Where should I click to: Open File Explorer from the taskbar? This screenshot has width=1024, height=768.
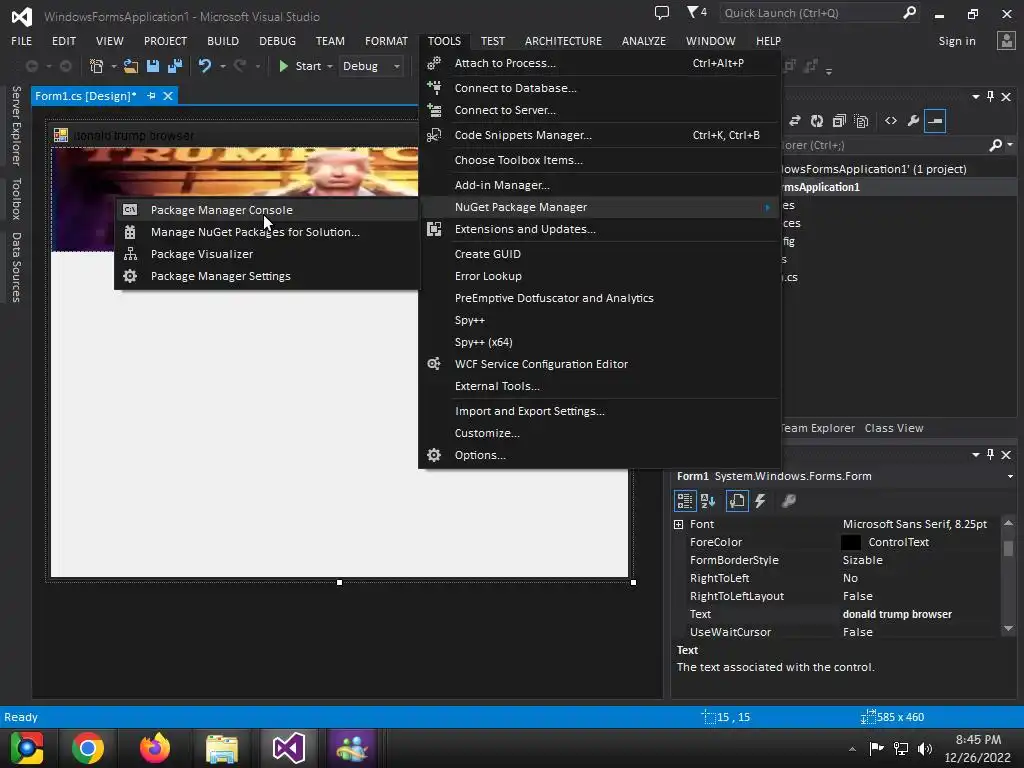(x=222, y=748)
